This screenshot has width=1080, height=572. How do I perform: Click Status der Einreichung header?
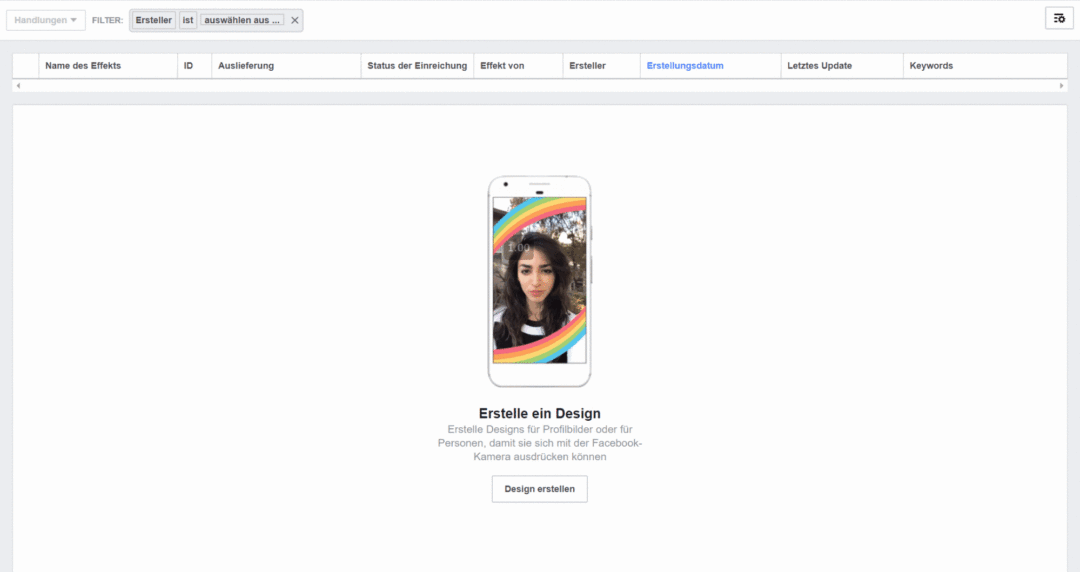pos(417,65)
